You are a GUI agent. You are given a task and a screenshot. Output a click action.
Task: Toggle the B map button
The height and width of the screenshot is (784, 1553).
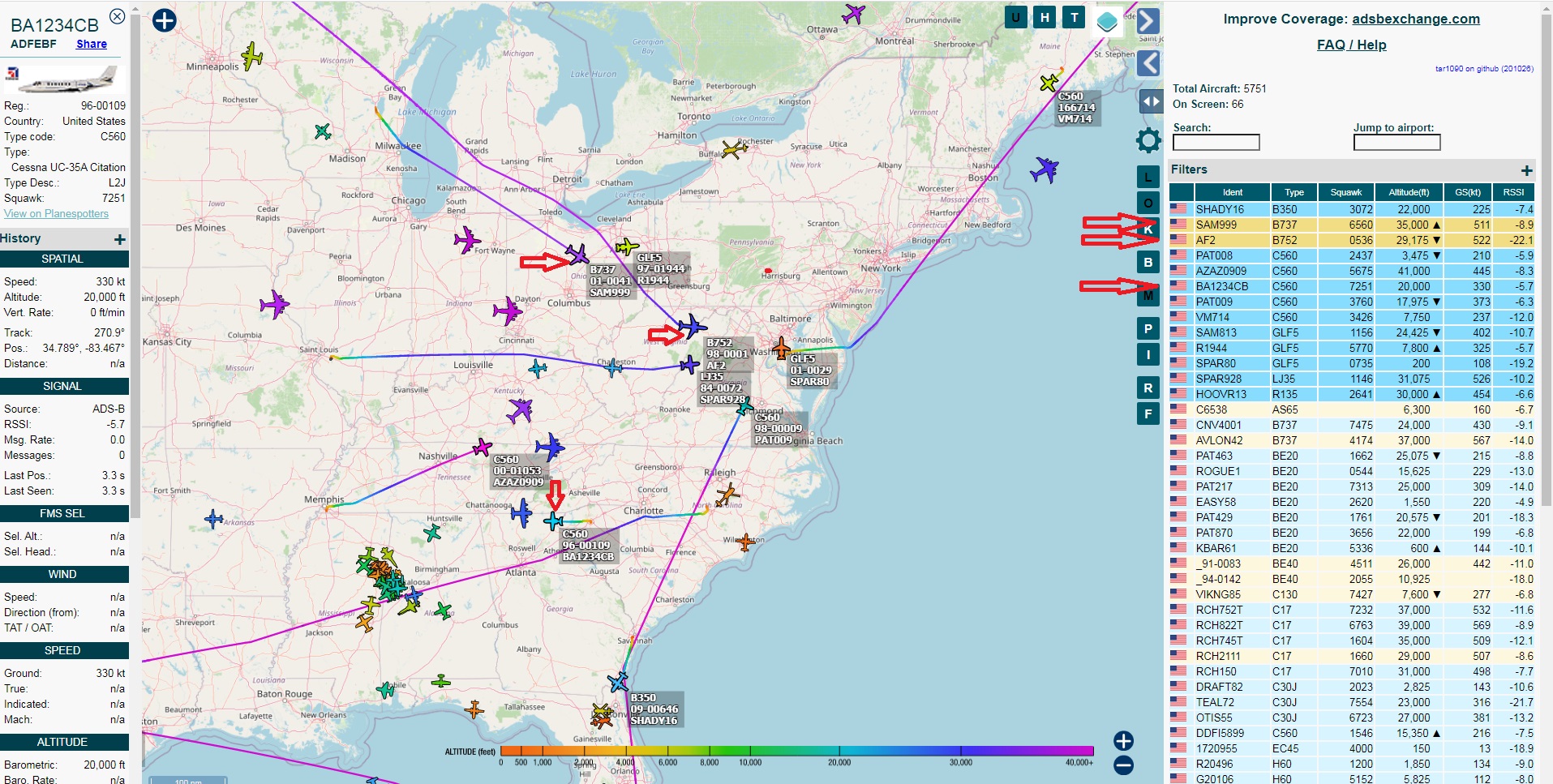[x=1148, y=263]
